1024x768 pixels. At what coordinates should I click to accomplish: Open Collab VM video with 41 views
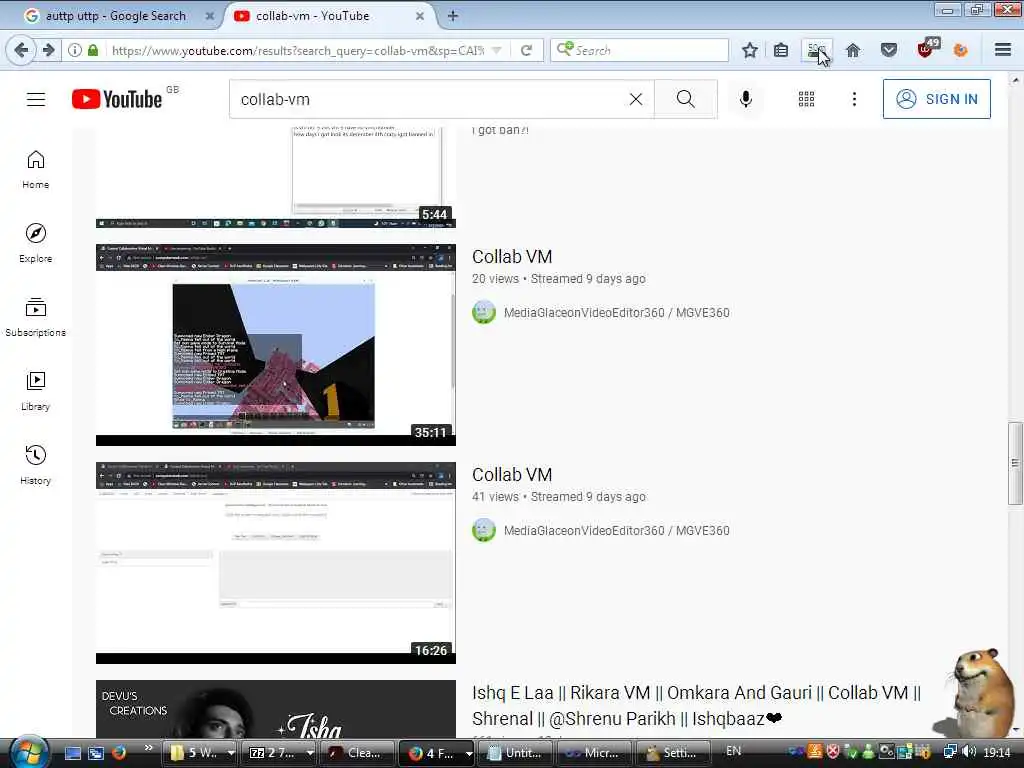pos(512,475)
